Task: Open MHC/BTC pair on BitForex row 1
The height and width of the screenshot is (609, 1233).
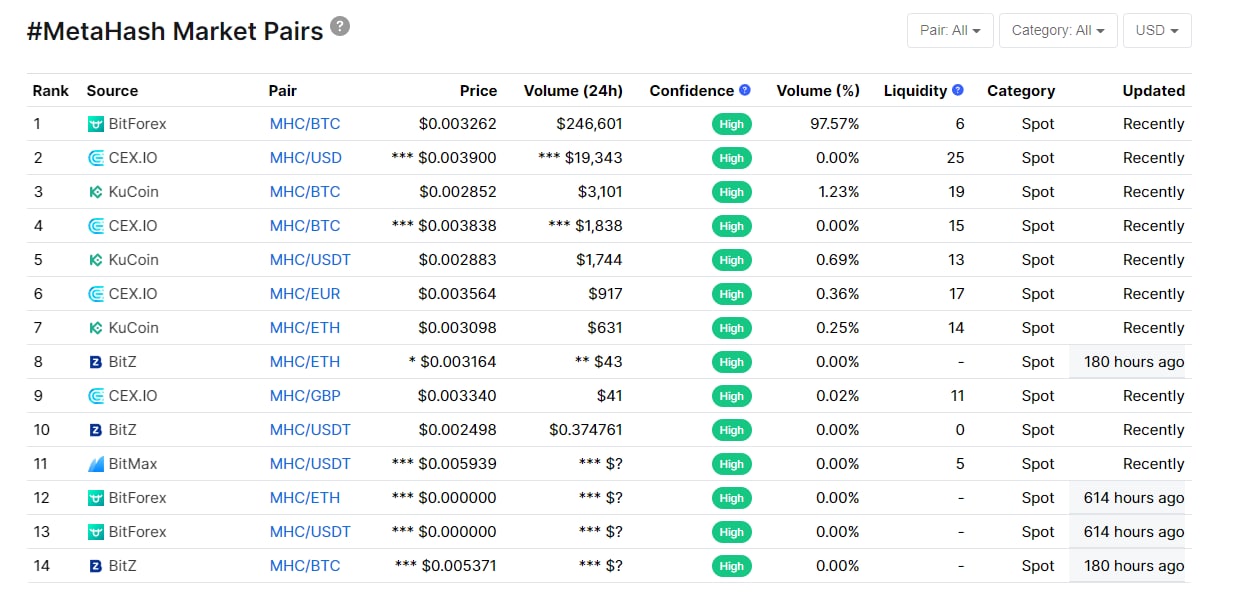Action: pos(305,124)
